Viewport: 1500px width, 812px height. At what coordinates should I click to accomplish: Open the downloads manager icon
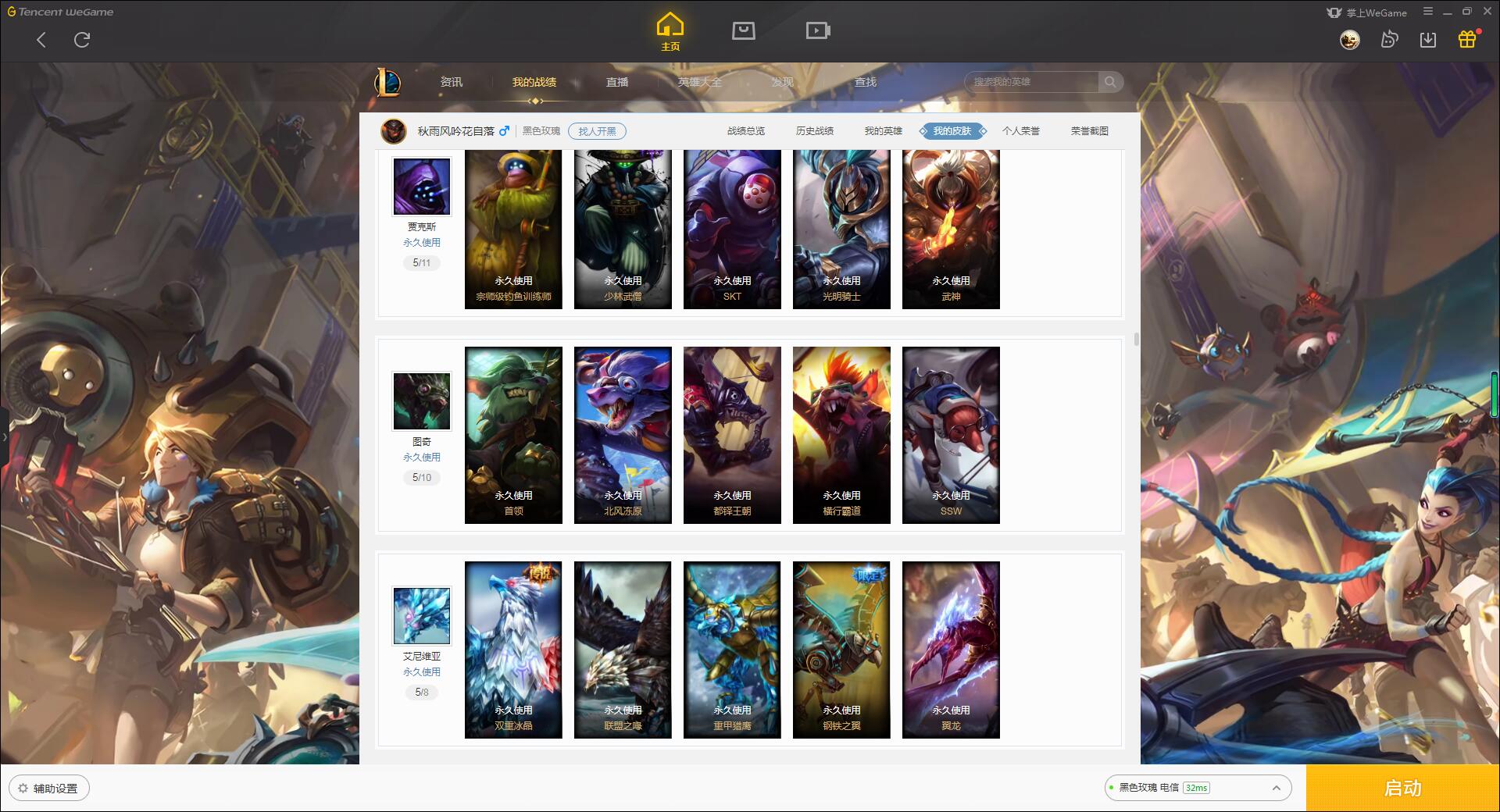click(x=1428, y=40)
